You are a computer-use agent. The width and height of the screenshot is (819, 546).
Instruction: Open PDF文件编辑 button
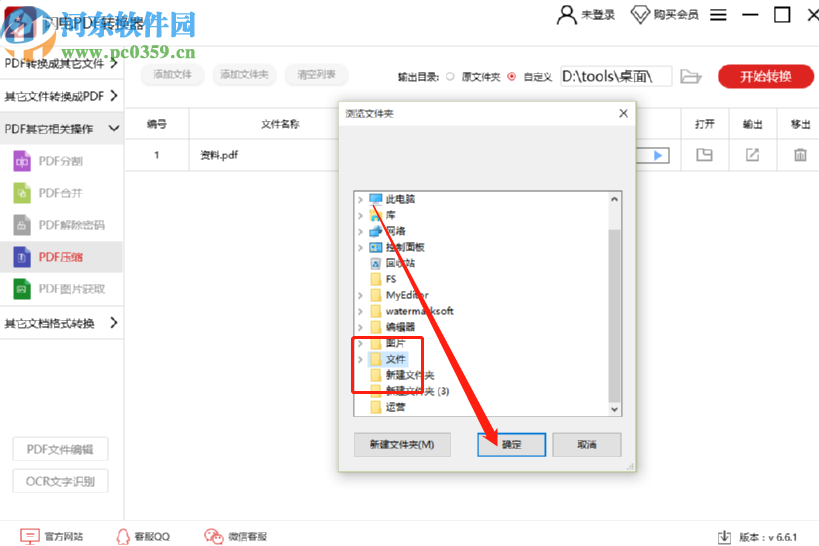pos(60,449)
